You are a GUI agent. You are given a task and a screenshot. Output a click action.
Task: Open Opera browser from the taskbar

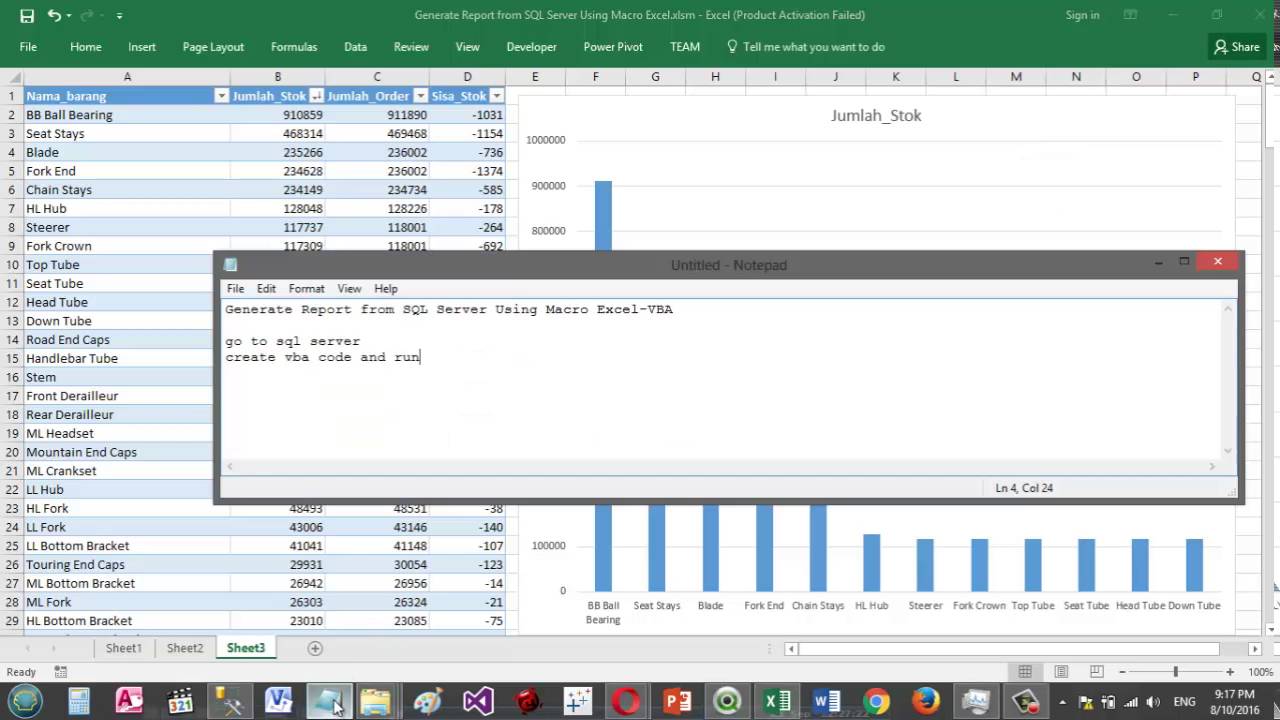click(627, 701)
